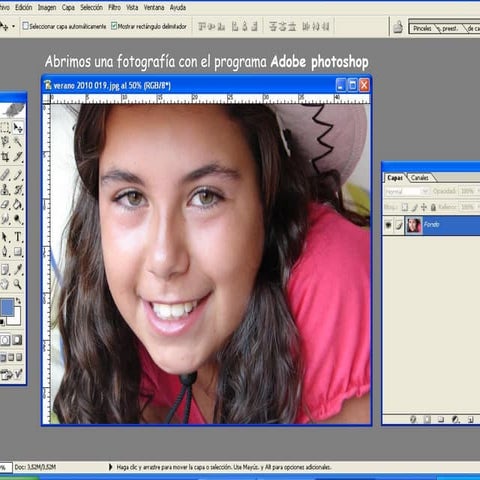Open the Edición menu
This screenshot has width=480, height=480.
coord(24,7)
